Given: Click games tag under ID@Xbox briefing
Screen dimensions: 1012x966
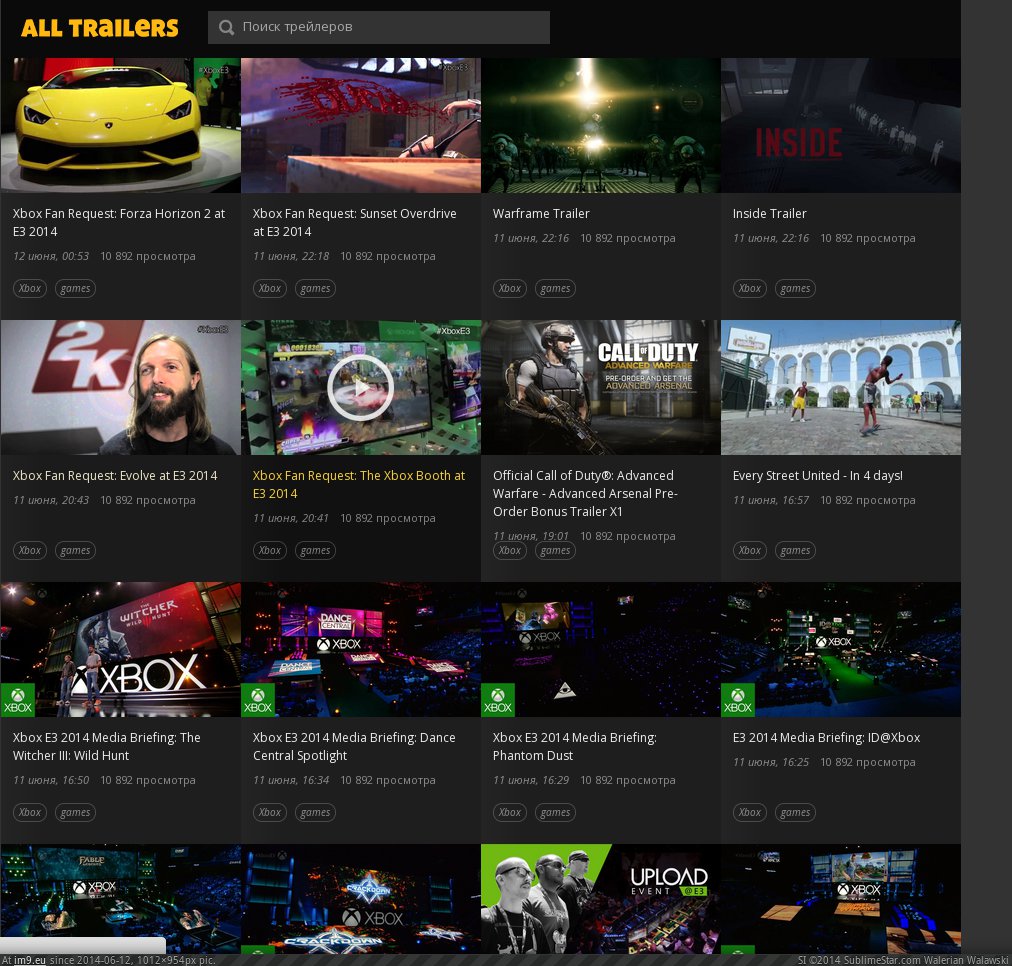Looking at the screenshot, I should click(x=795, y=812).
